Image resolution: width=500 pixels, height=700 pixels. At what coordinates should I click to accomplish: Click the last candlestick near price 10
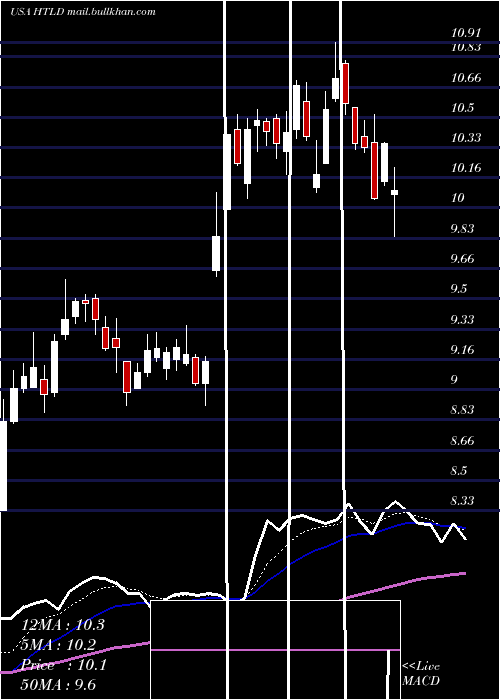tap(395, 202)
